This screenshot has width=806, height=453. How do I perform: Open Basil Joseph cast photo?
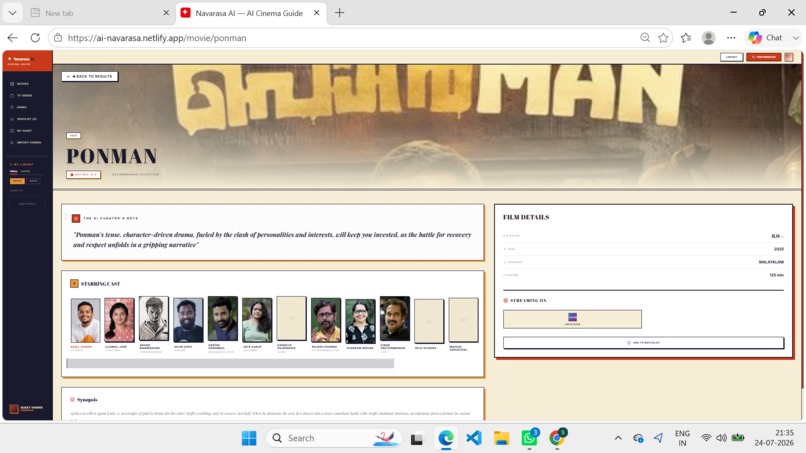click(85, 320)
